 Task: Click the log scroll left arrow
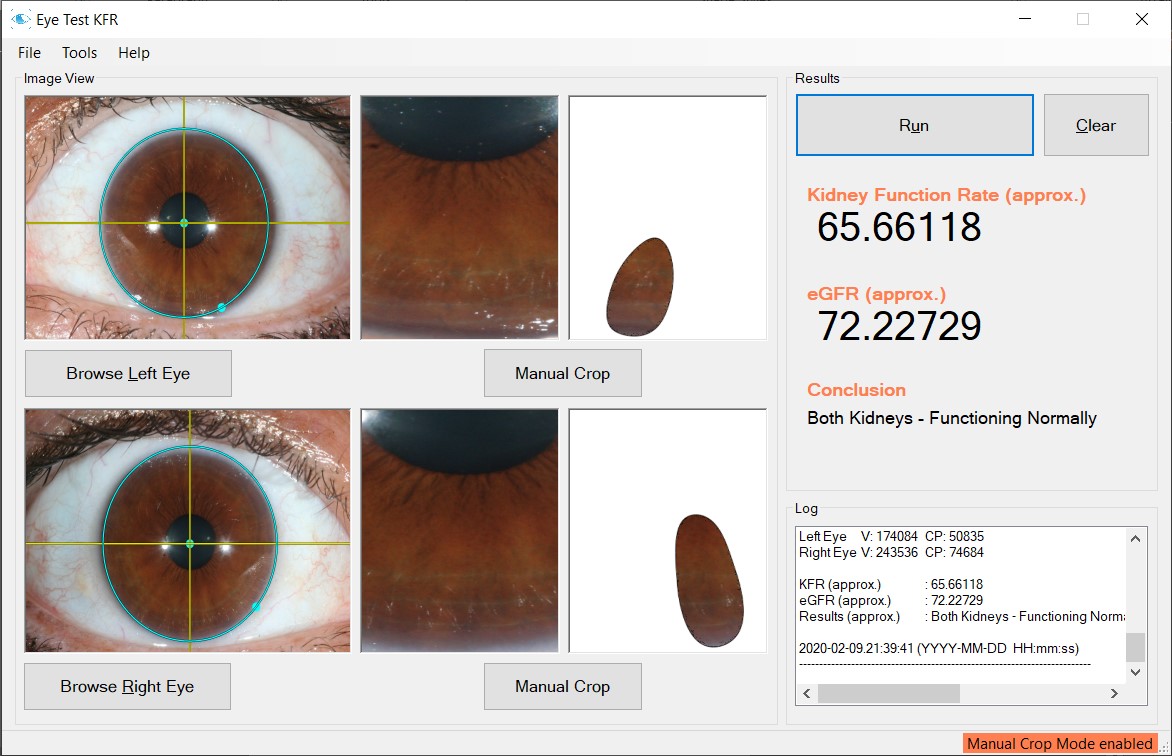click(x=806, y=693)
